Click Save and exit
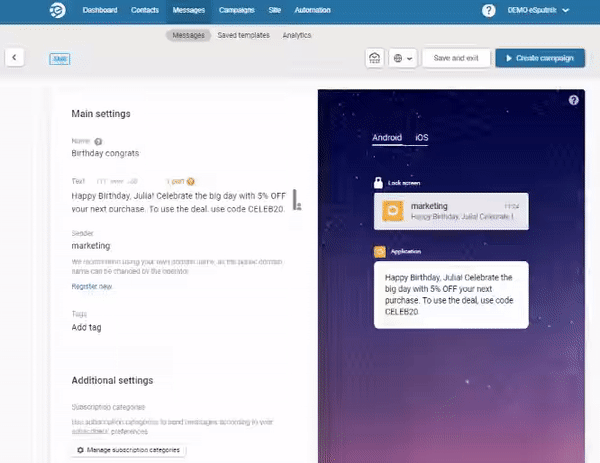 [x=456, y=58]
